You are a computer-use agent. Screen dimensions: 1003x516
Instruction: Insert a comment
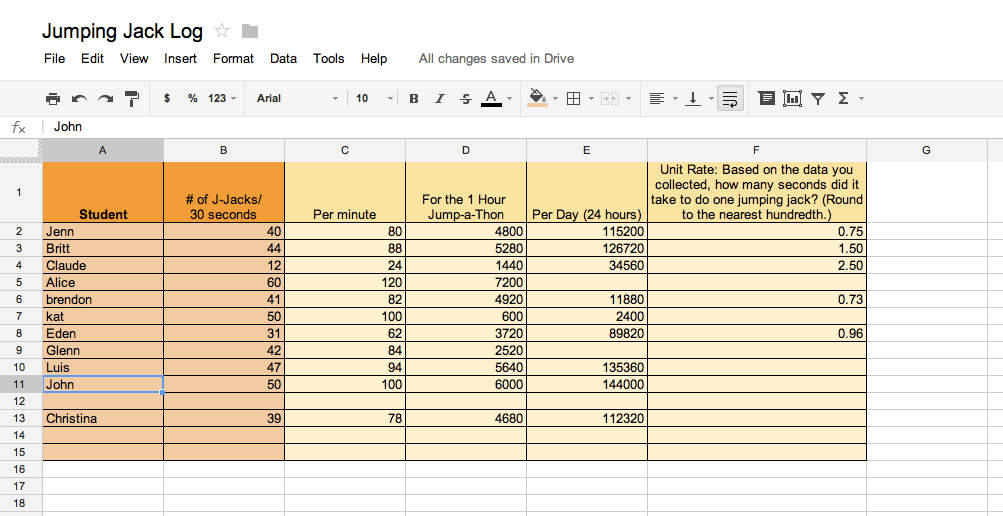[766, 98]
